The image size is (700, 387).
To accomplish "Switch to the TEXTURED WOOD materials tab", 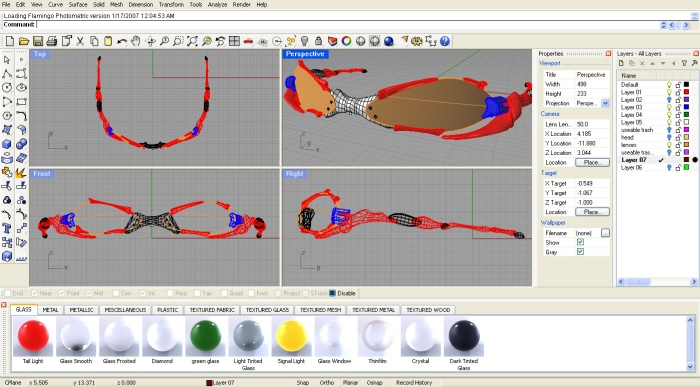I will tap(428, 310).
